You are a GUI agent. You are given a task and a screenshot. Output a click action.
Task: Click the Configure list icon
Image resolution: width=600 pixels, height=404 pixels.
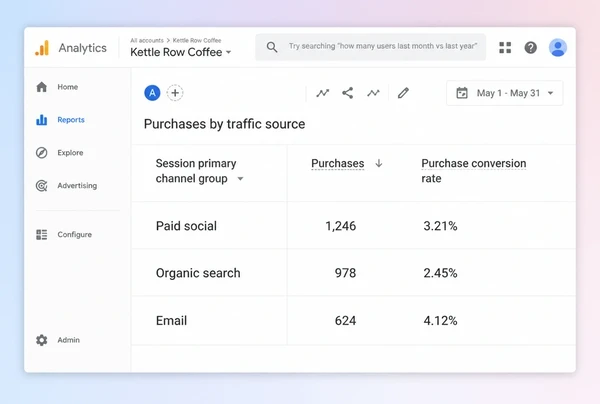pos(41,235)
